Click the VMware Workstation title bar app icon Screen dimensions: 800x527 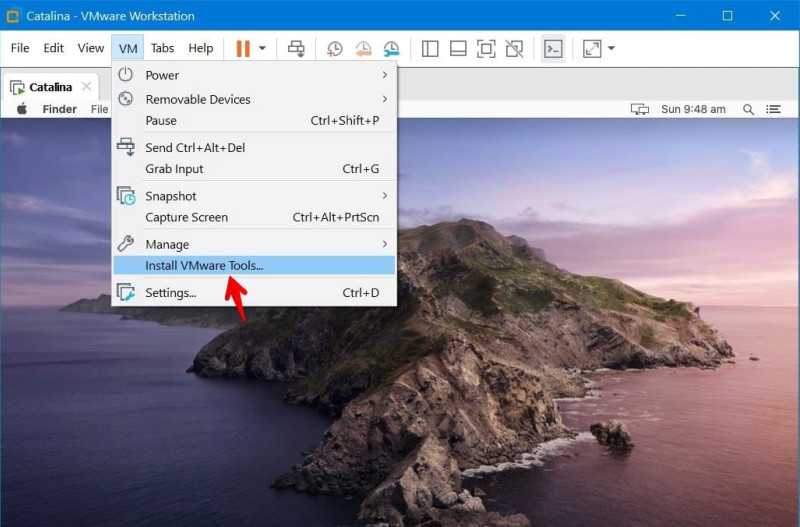click(x=13, y=16)
